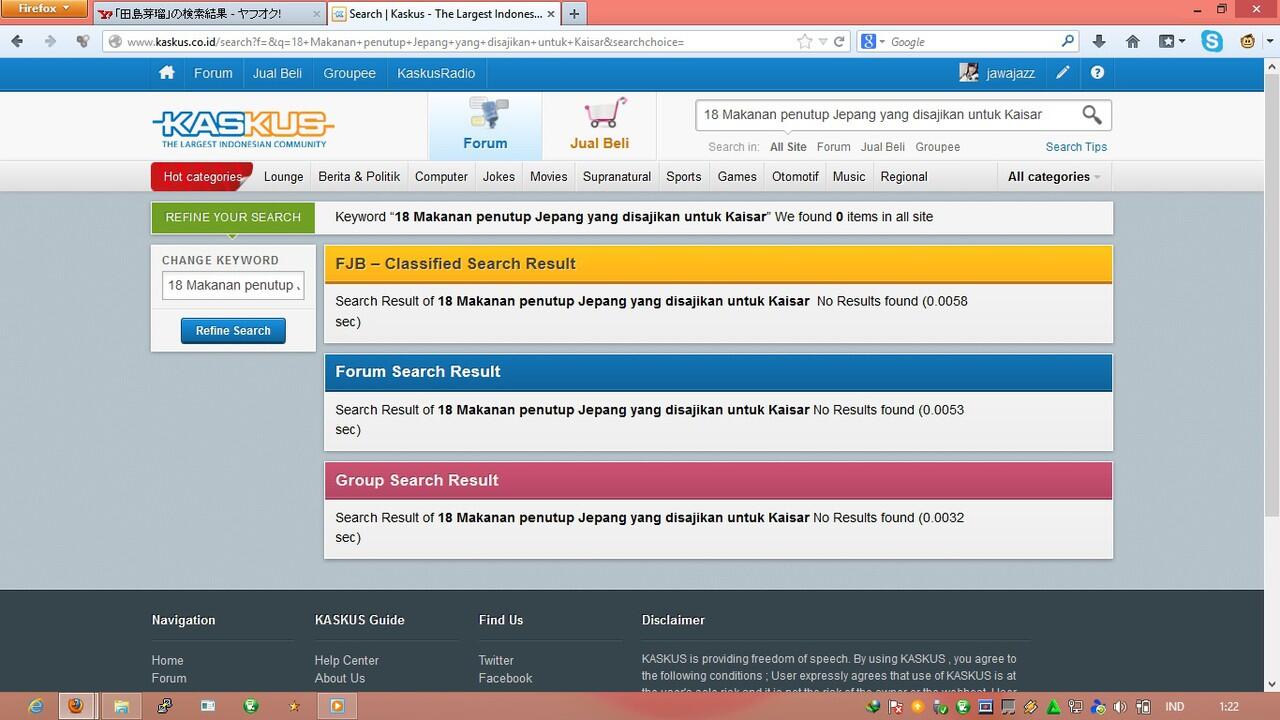
Task: Reload the page in Firefox
Action: (839, 41)
